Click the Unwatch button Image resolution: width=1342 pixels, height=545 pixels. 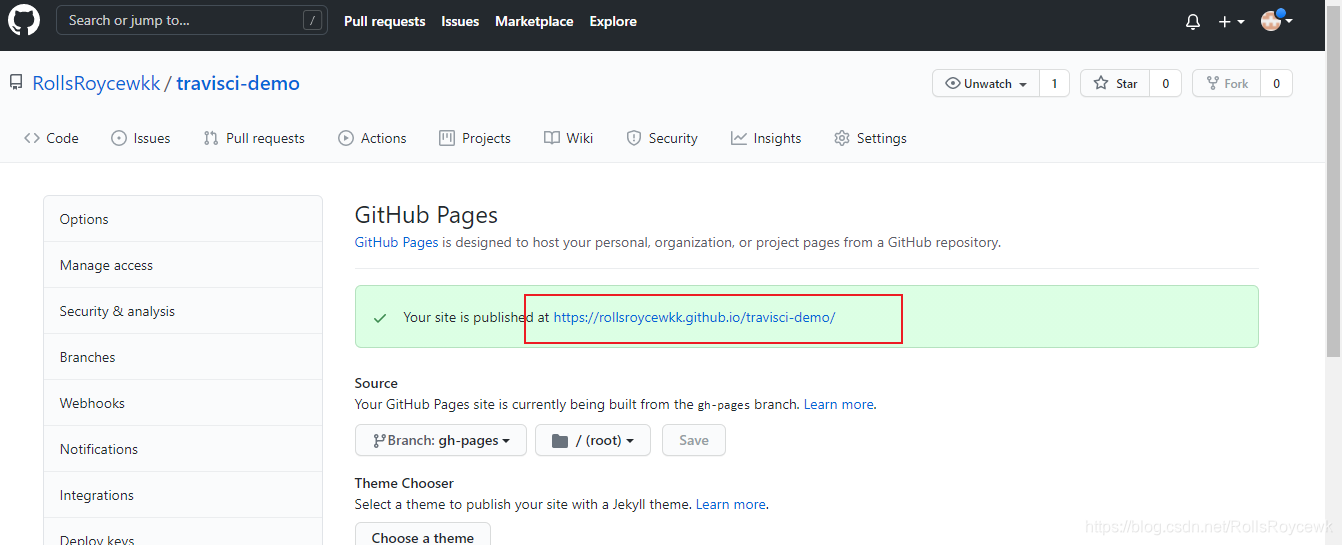pyautogui.click(x=986, y=84)
